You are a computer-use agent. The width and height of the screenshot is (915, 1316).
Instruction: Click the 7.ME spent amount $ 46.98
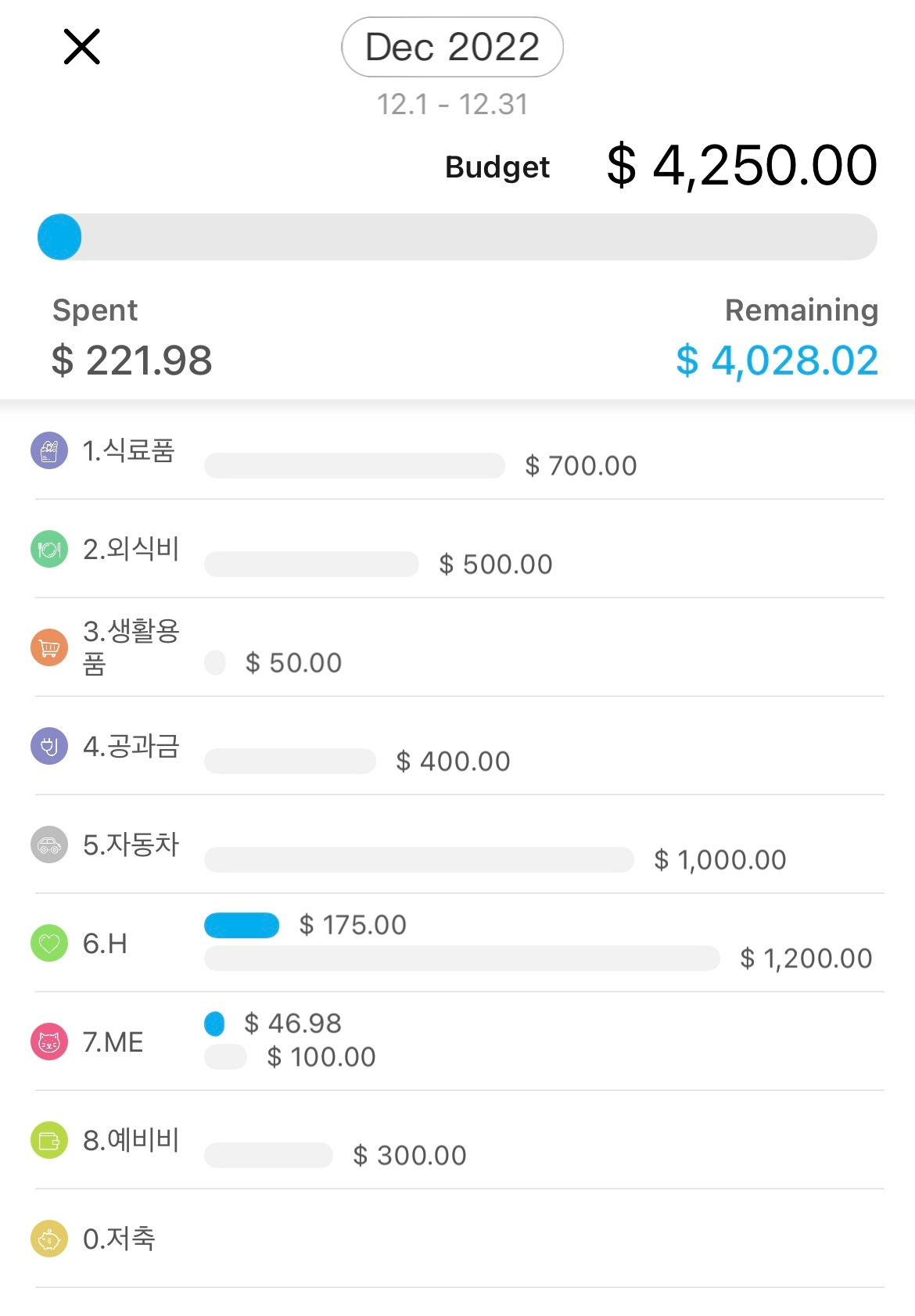292,1024
